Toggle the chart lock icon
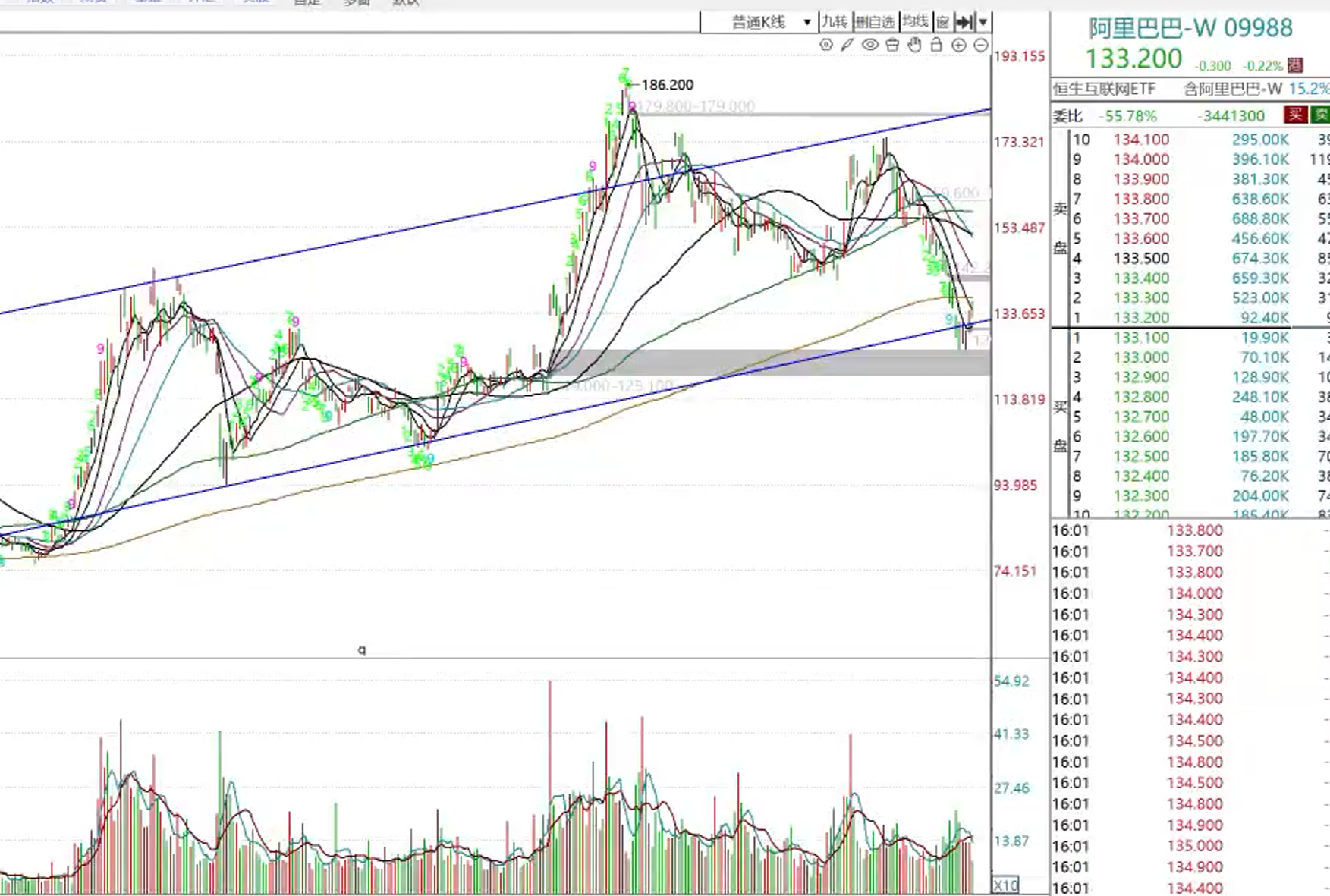 tap(936, 46)
